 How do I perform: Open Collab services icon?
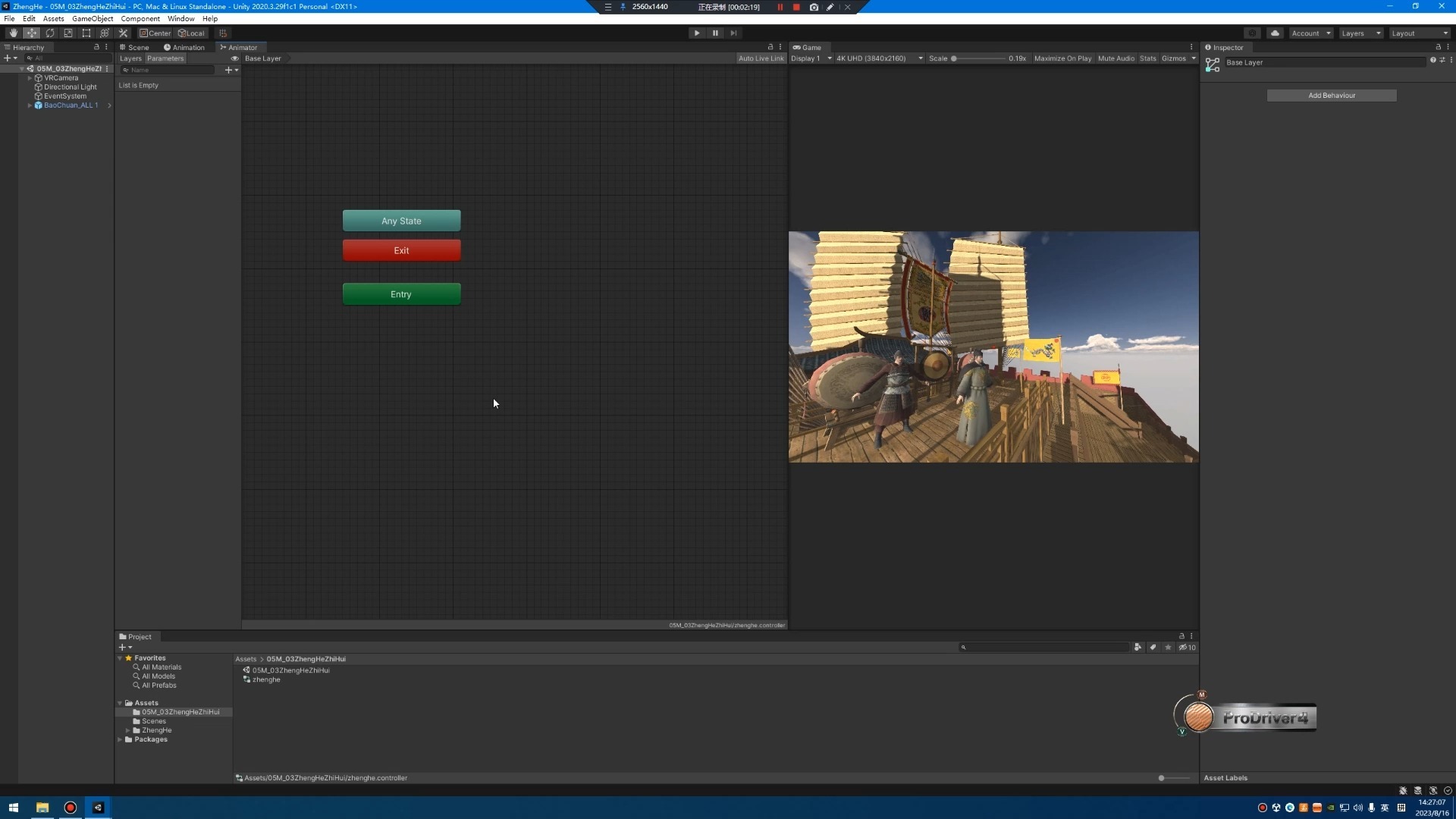click(x=1252, y=33)
